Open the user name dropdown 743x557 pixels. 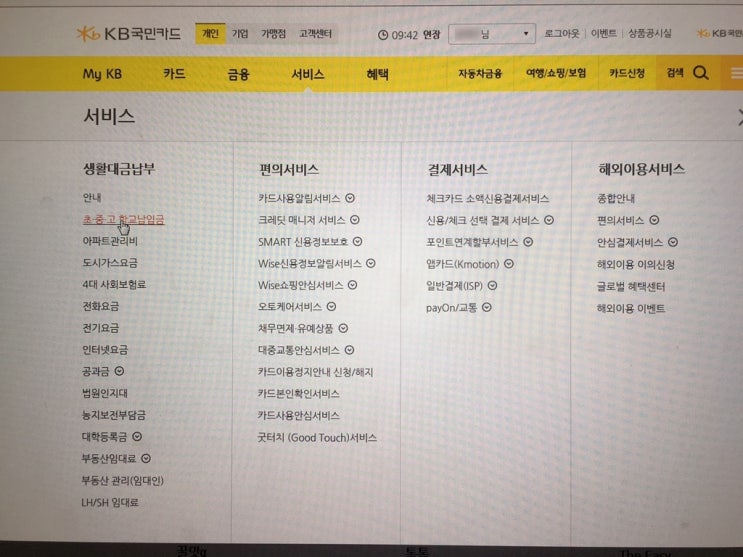pos(492,34)
